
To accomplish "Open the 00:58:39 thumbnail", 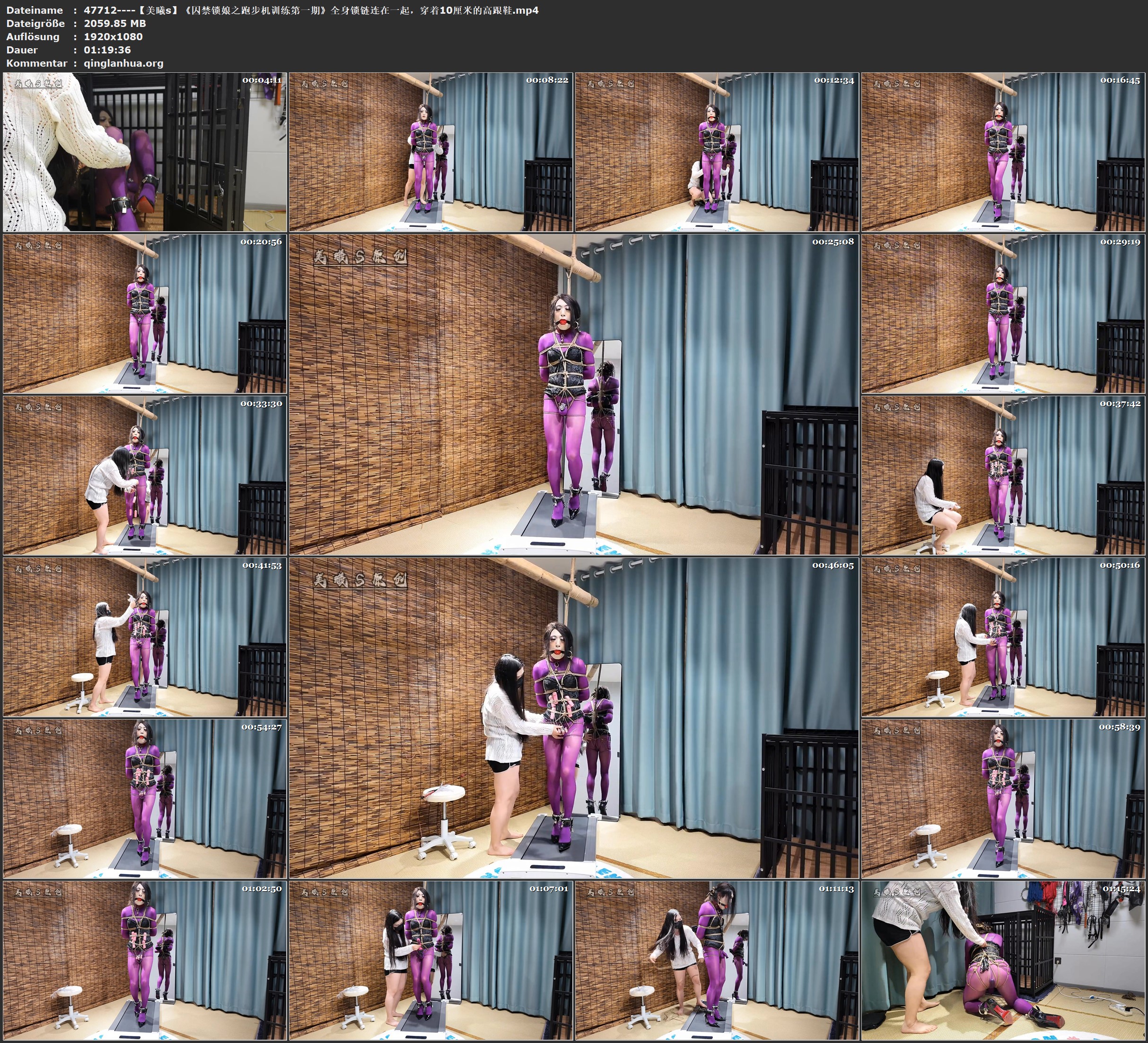I will point(1003,799).
